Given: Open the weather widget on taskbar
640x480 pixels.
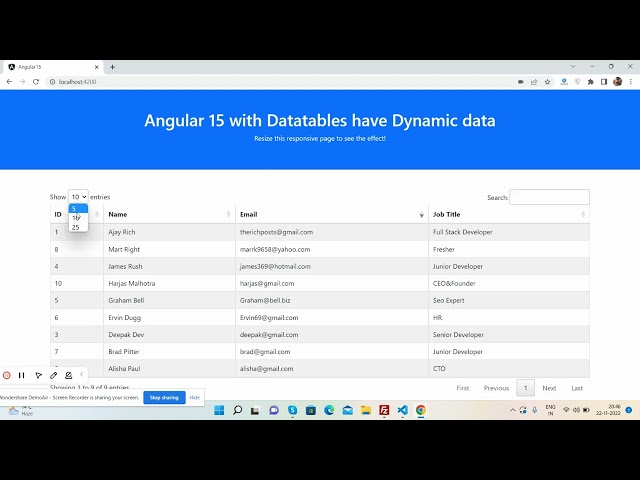Looking at the screenshot, I should pyautogui.click(x=20, y=410).
